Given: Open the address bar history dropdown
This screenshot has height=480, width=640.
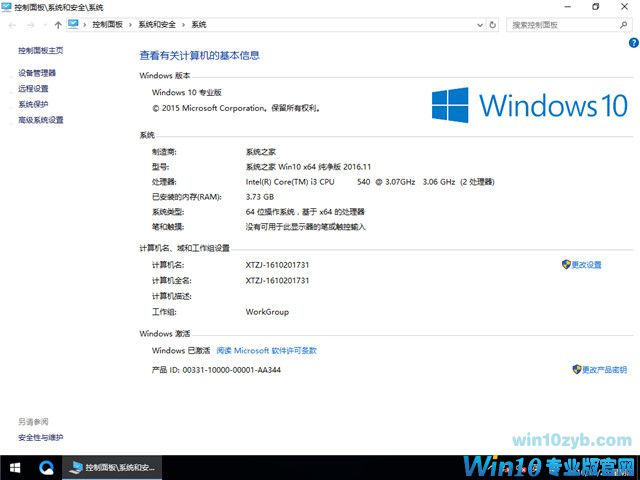Looking at the screenshot, I should coord(480,25).
